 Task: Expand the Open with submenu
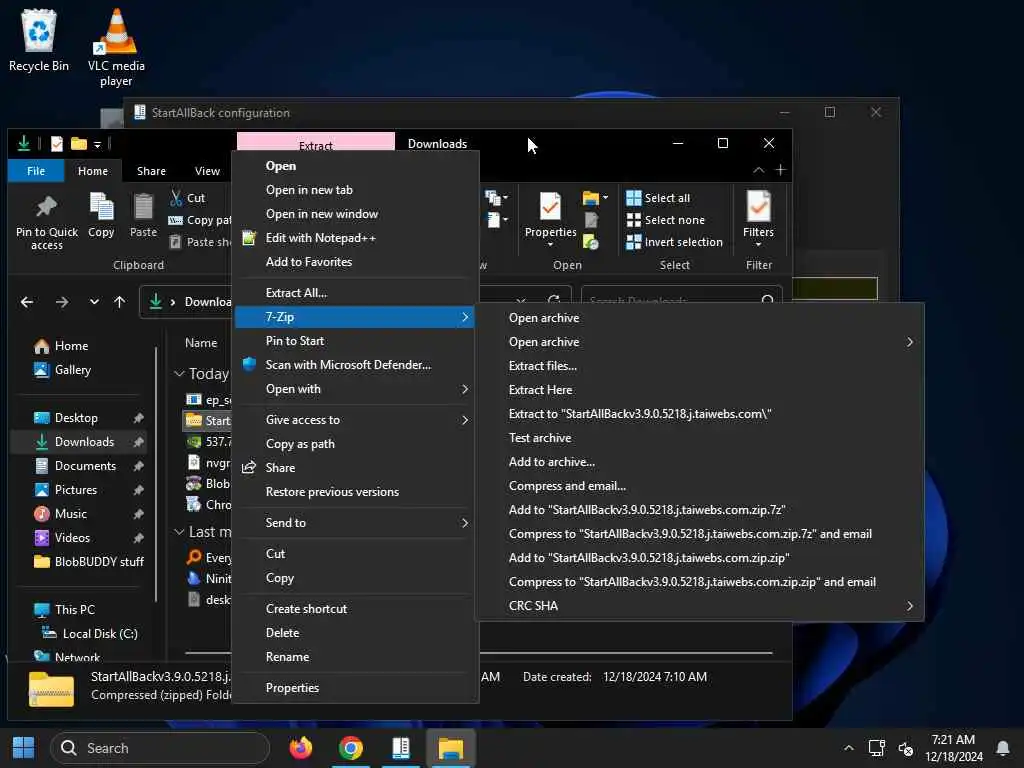[355, 389]
